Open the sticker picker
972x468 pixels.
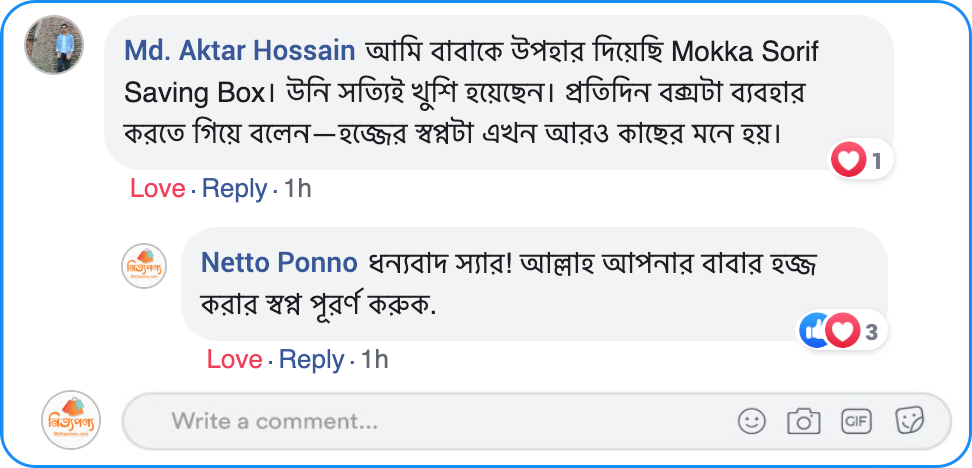[x=909, y=421]
